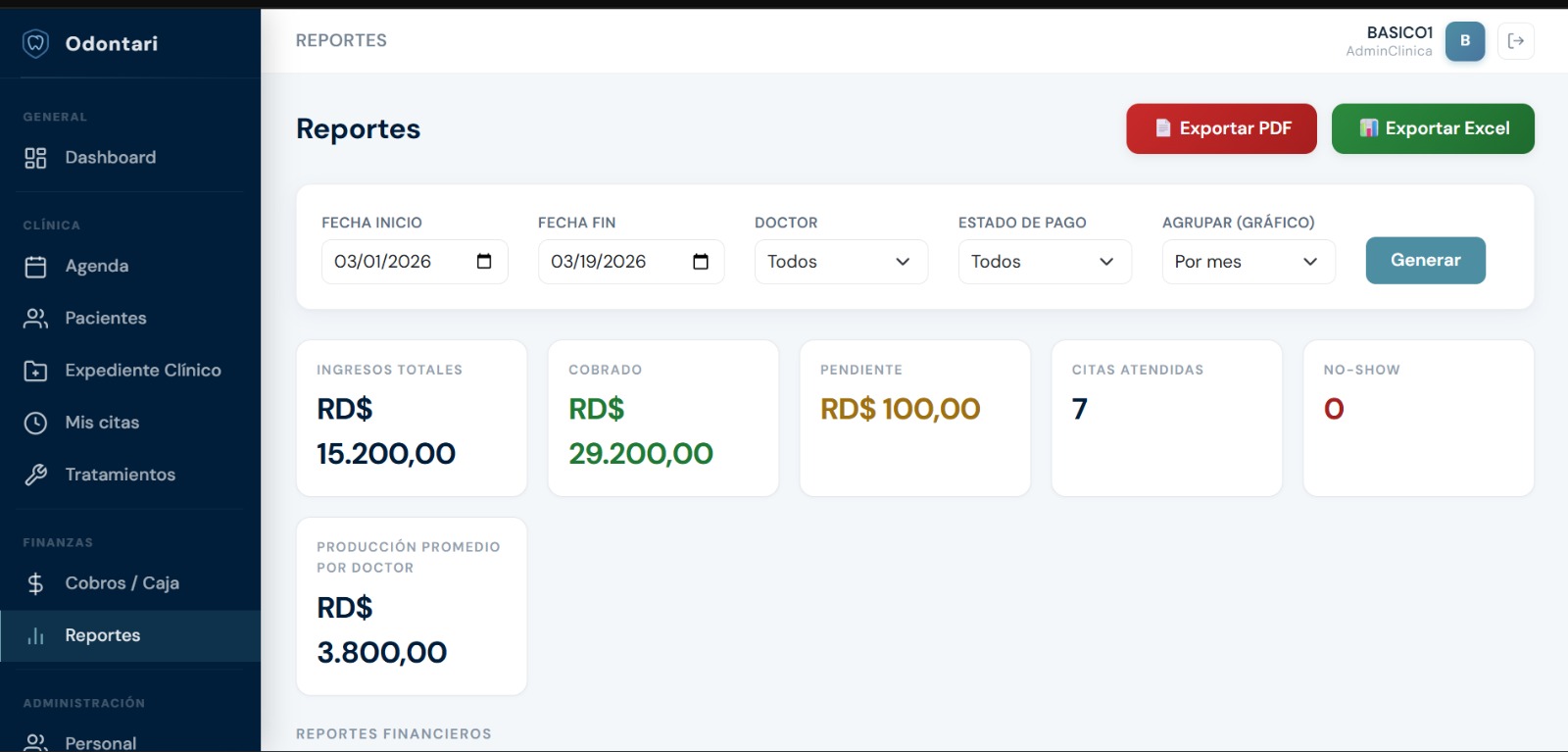Click the Mis citas clock icon
The height and width of the screenshot is (752, 1568).
pos(36,423)
